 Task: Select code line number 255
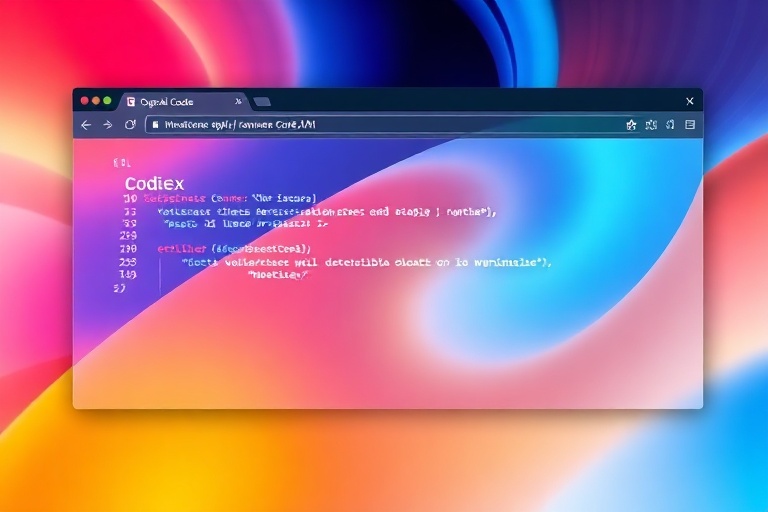coord(128,262)
